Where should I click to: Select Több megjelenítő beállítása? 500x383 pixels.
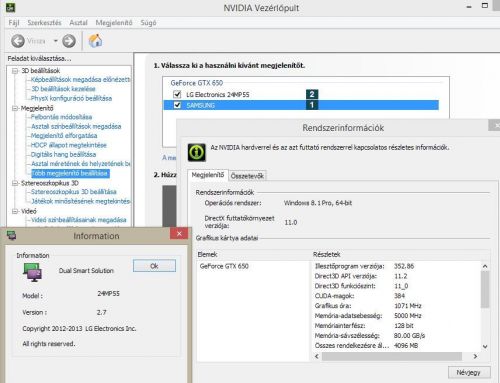(70, 173)
